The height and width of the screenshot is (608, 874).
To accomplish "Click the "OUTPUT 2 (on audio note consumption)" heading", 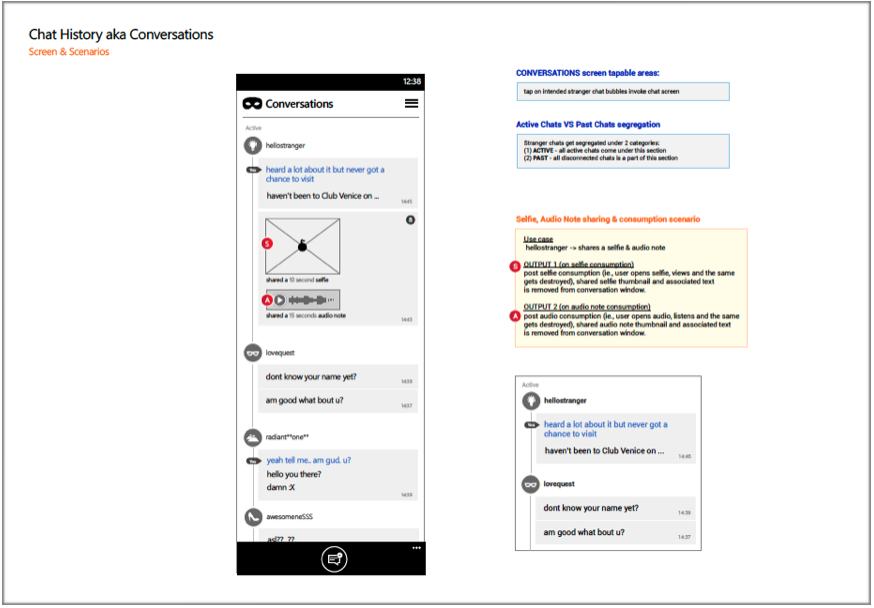I will (x=586, y=307).
